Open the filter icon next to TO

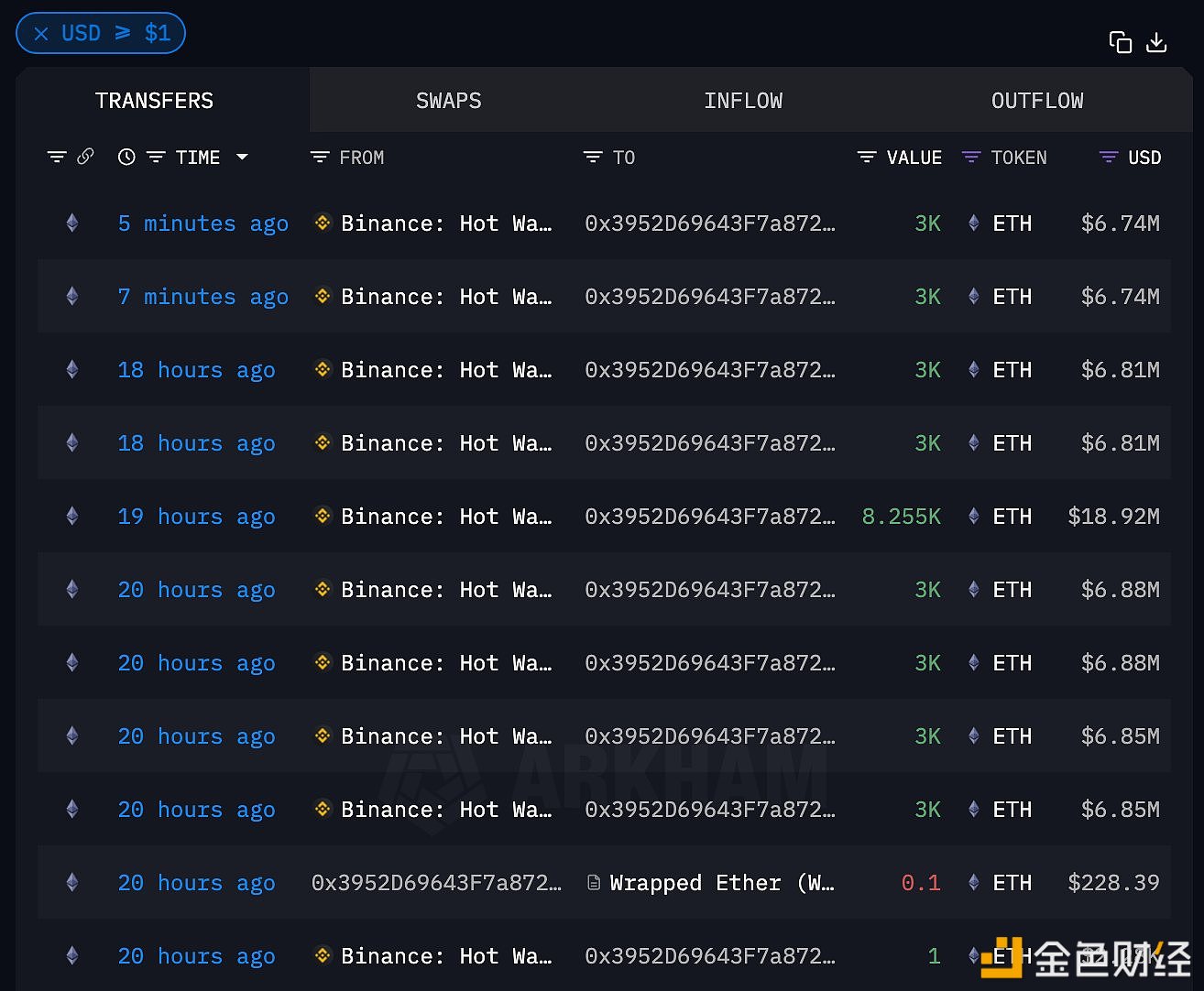(593, 158)
